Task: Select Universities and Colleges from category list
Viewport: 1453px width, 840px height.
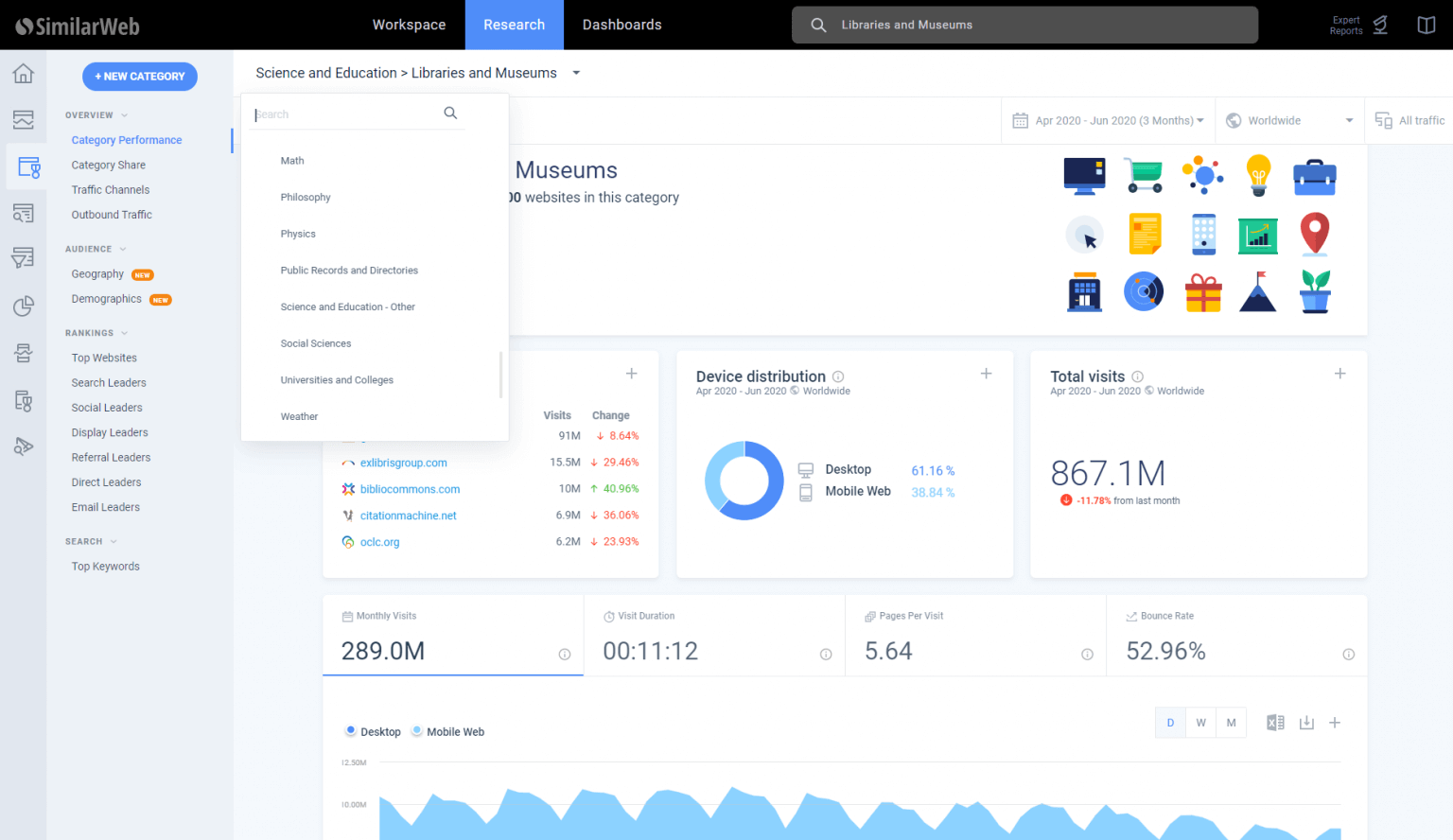Action: coord(337,380)
